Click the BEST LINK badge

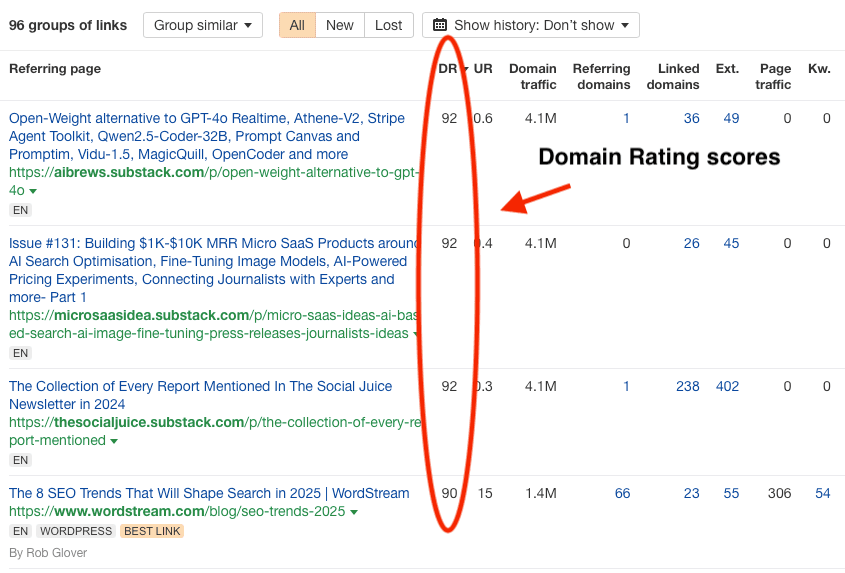point(152,531)
